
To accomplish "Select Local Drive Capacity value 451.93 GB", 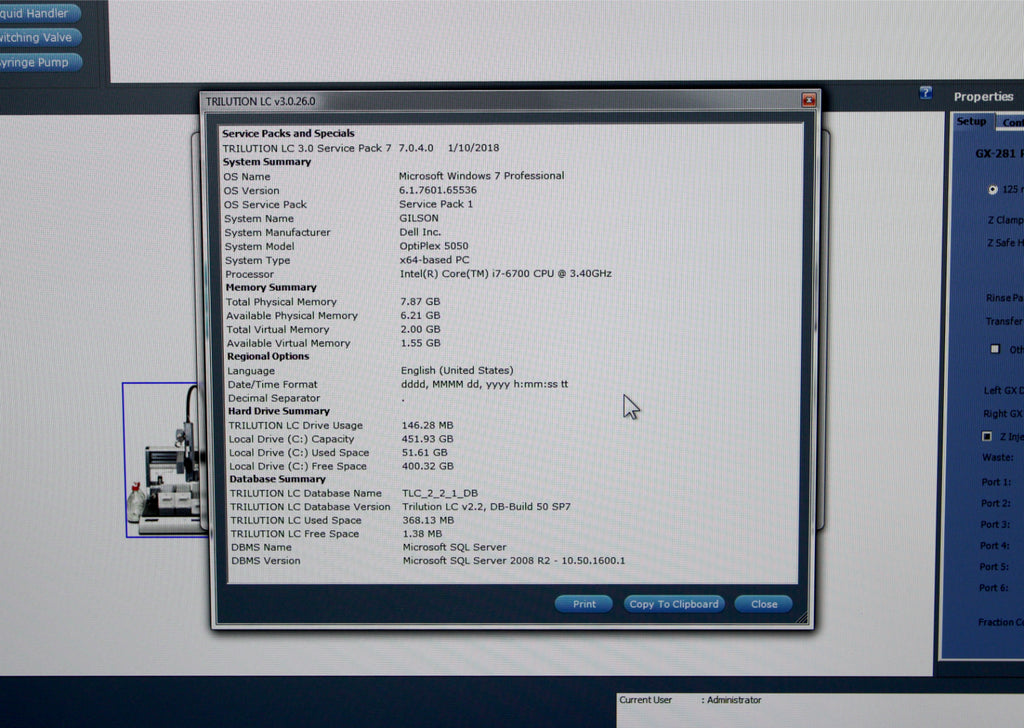I will click(427, 439).
